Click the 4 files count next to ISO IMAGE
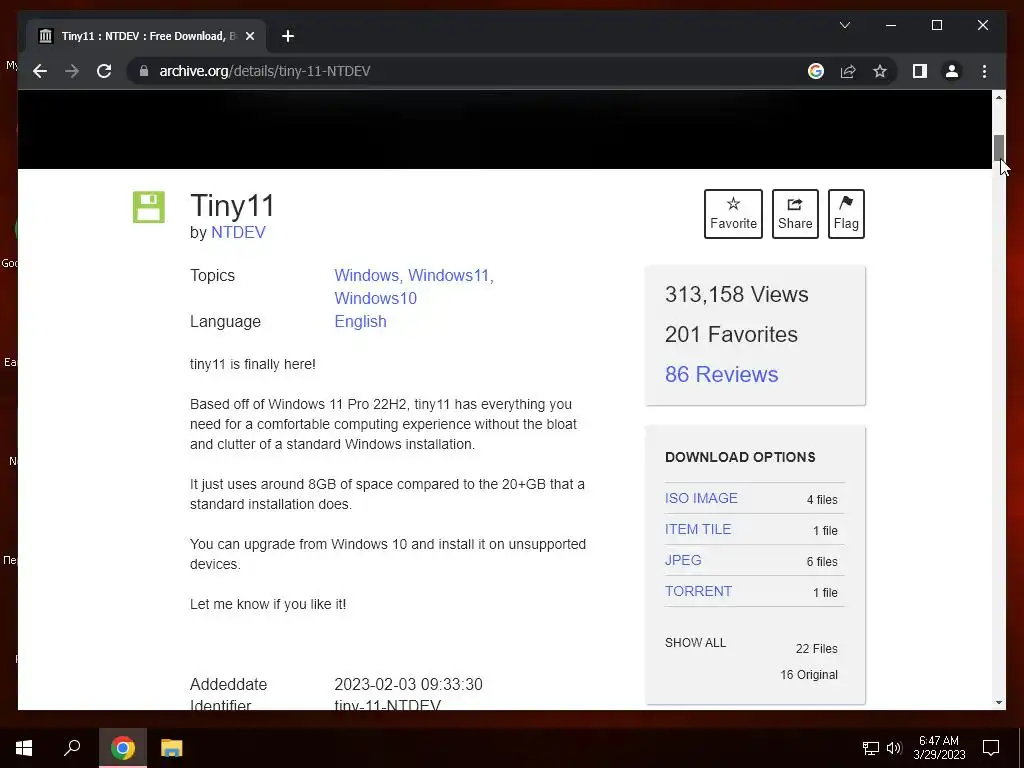 click(822, 500)
